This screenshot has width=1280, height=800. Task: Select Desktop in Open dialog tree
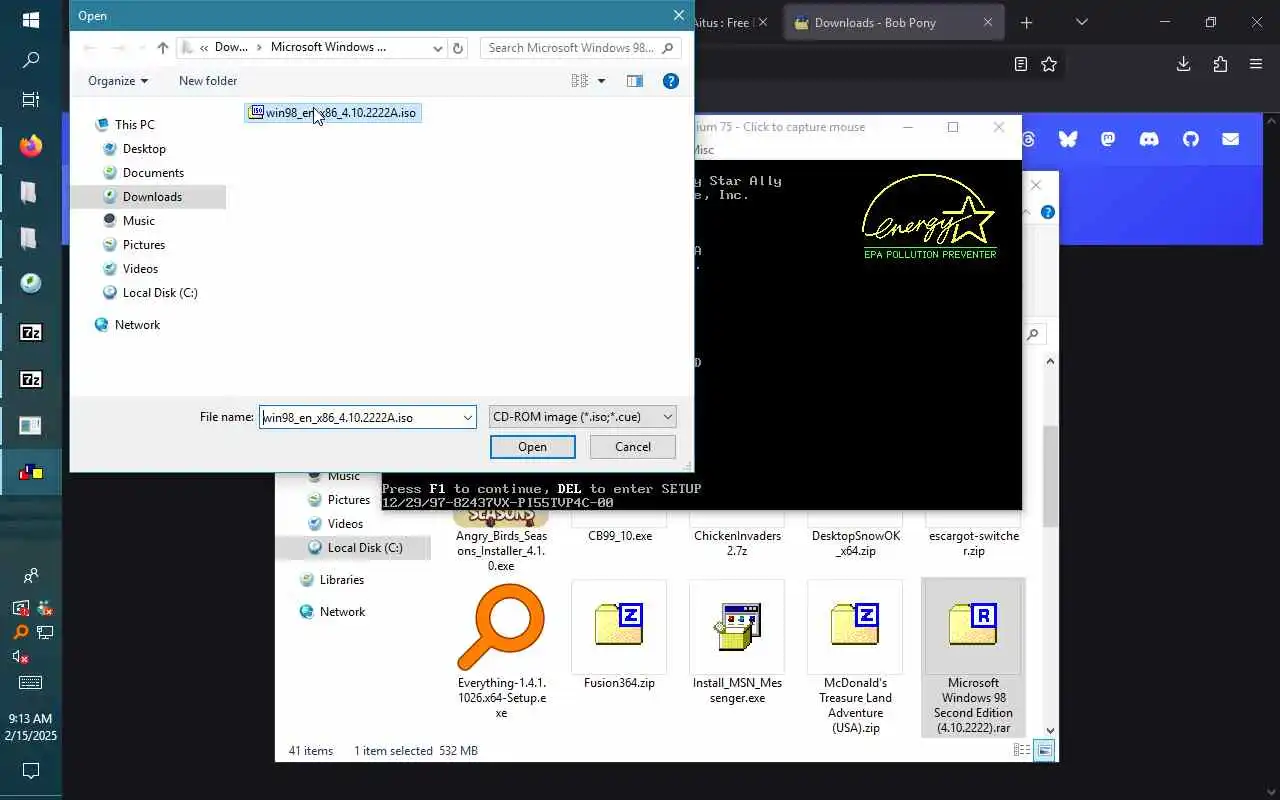(x=144, y=149)
